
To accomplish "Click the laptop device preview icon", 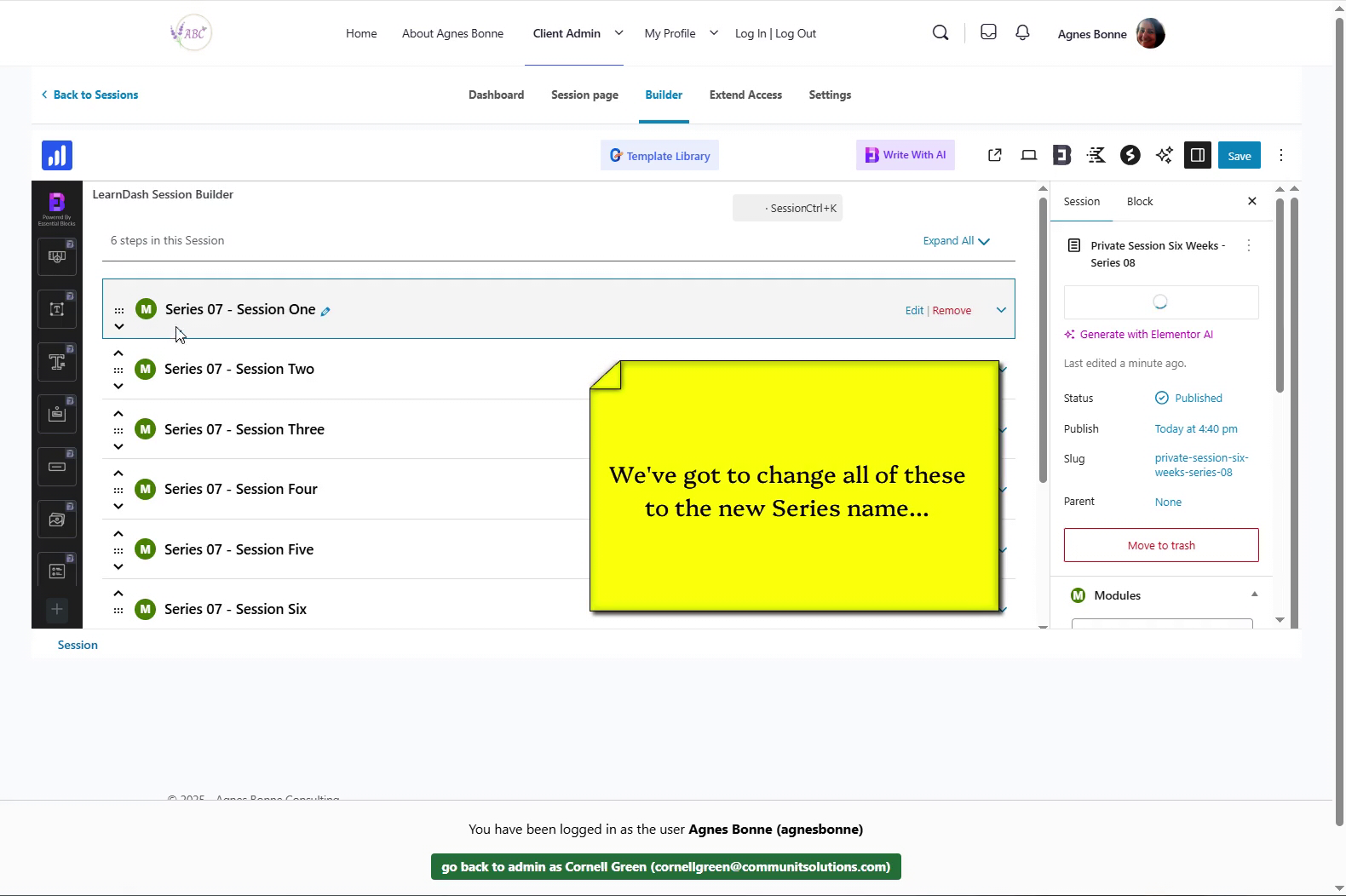I will click(1029, 155).
